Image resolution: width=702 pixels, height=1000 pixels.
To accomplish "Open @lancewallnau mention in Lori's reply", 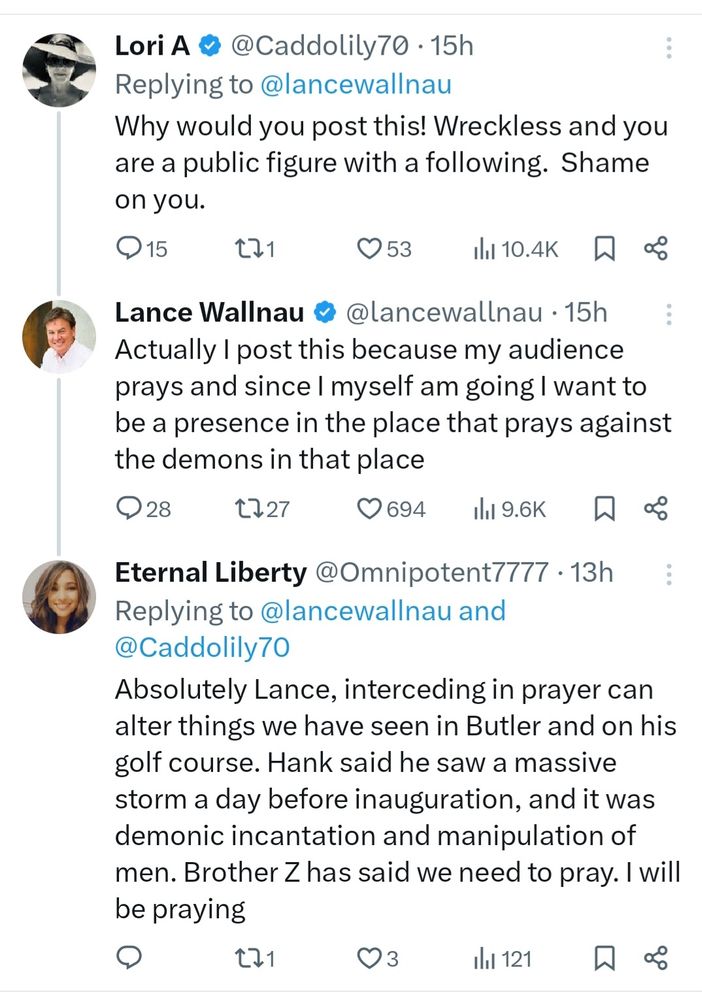I will (357, 85).
